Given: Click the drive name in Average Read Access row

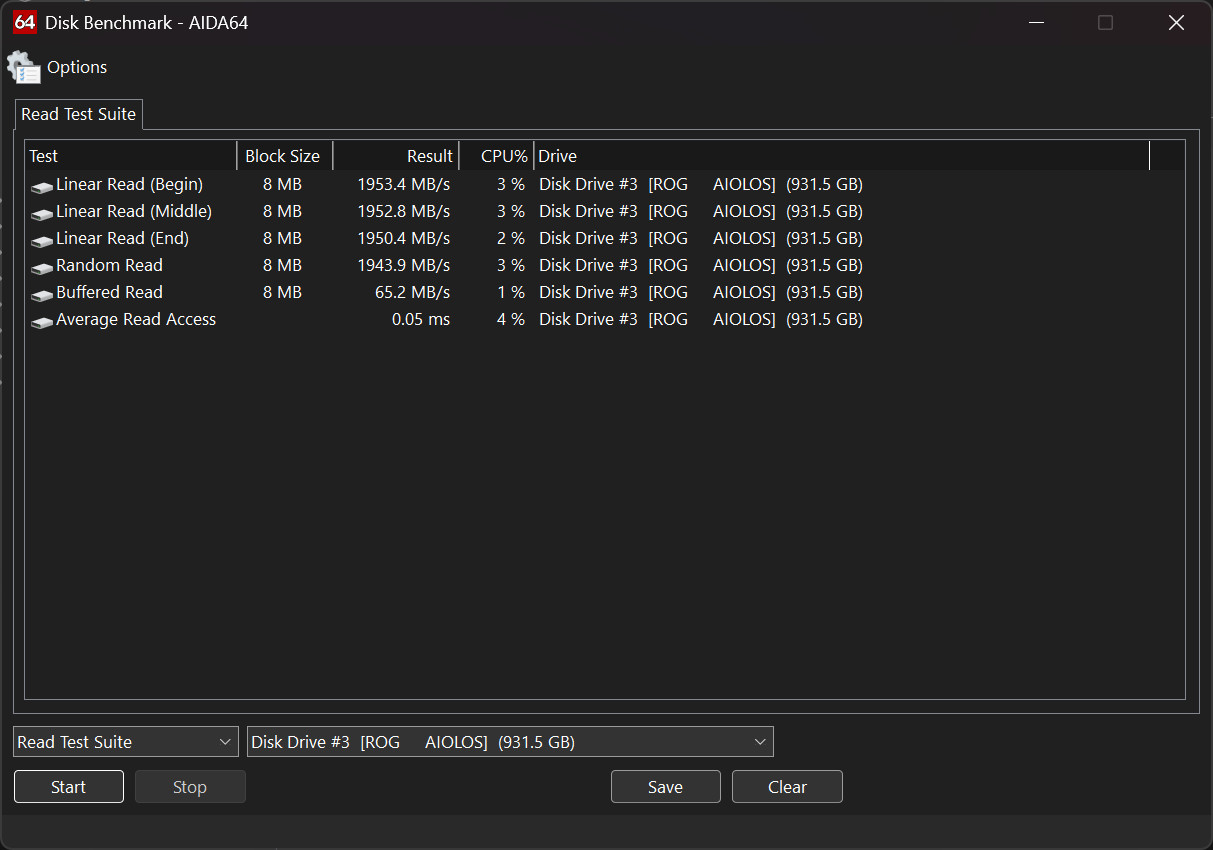Looking at the screenshot, I should pyautogui.click(x=701, y=319).
